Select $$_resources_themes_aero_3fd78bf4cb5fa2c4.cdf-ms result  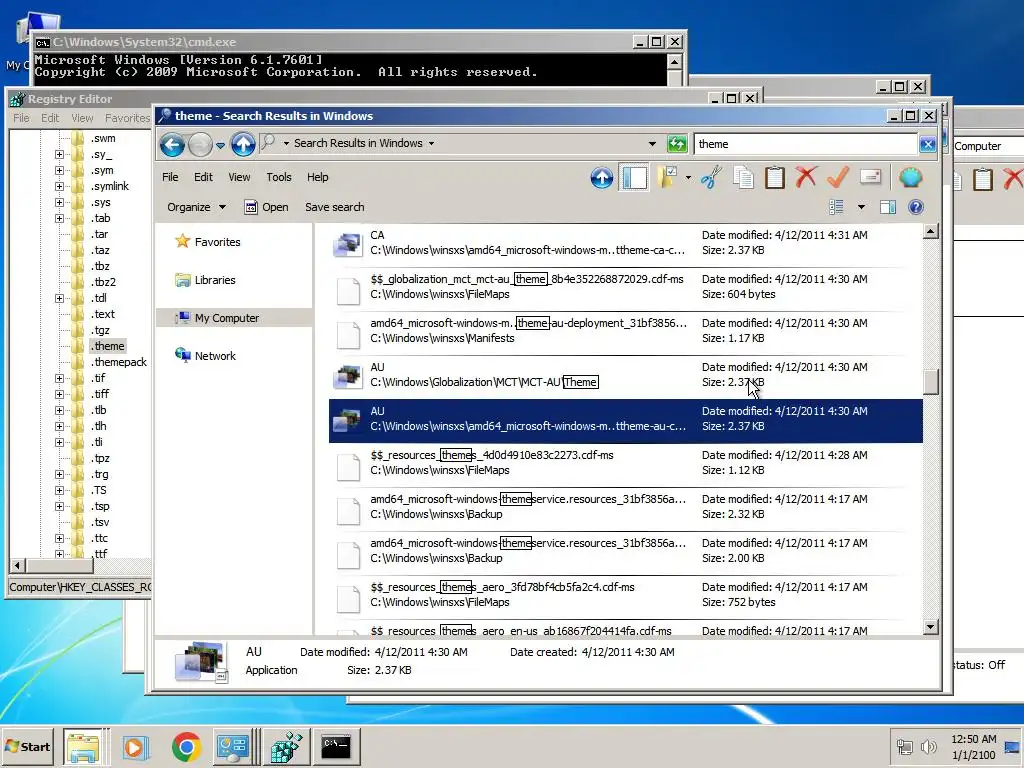[626, 595]
